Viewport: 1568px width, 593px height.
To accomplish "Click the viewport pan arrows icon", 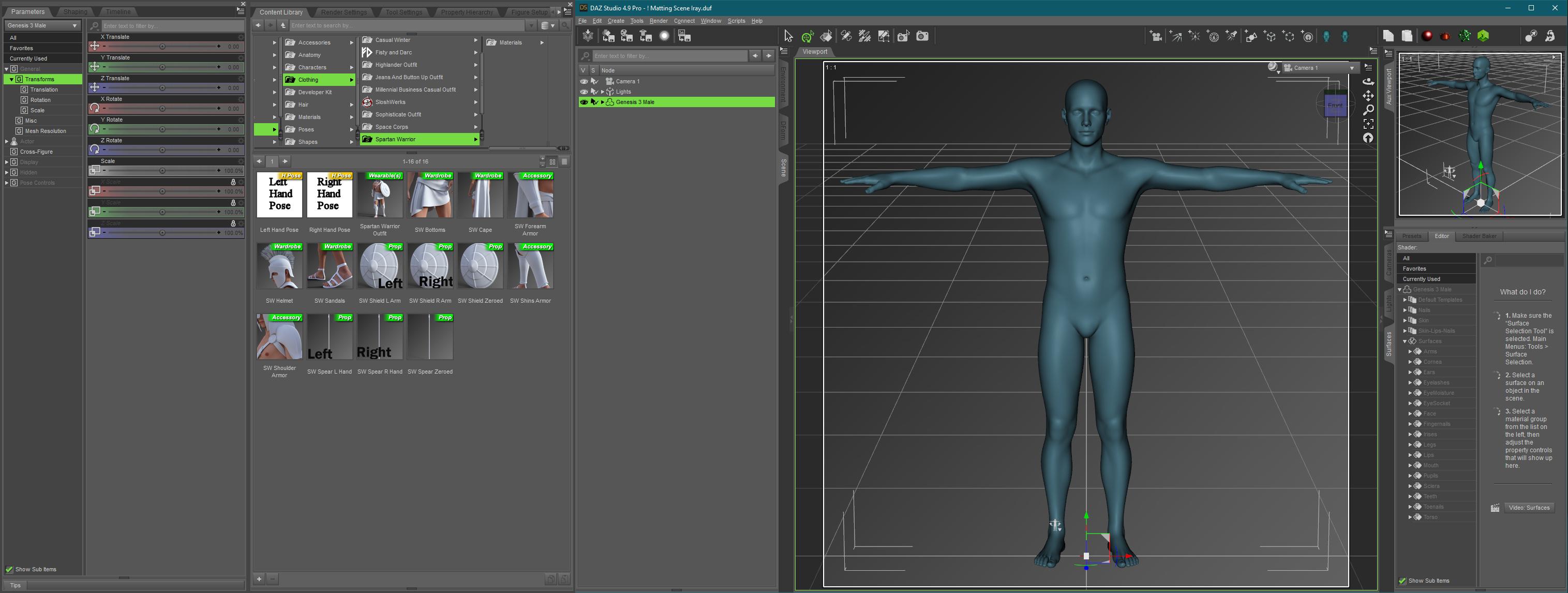I will tap(1368, 96).
